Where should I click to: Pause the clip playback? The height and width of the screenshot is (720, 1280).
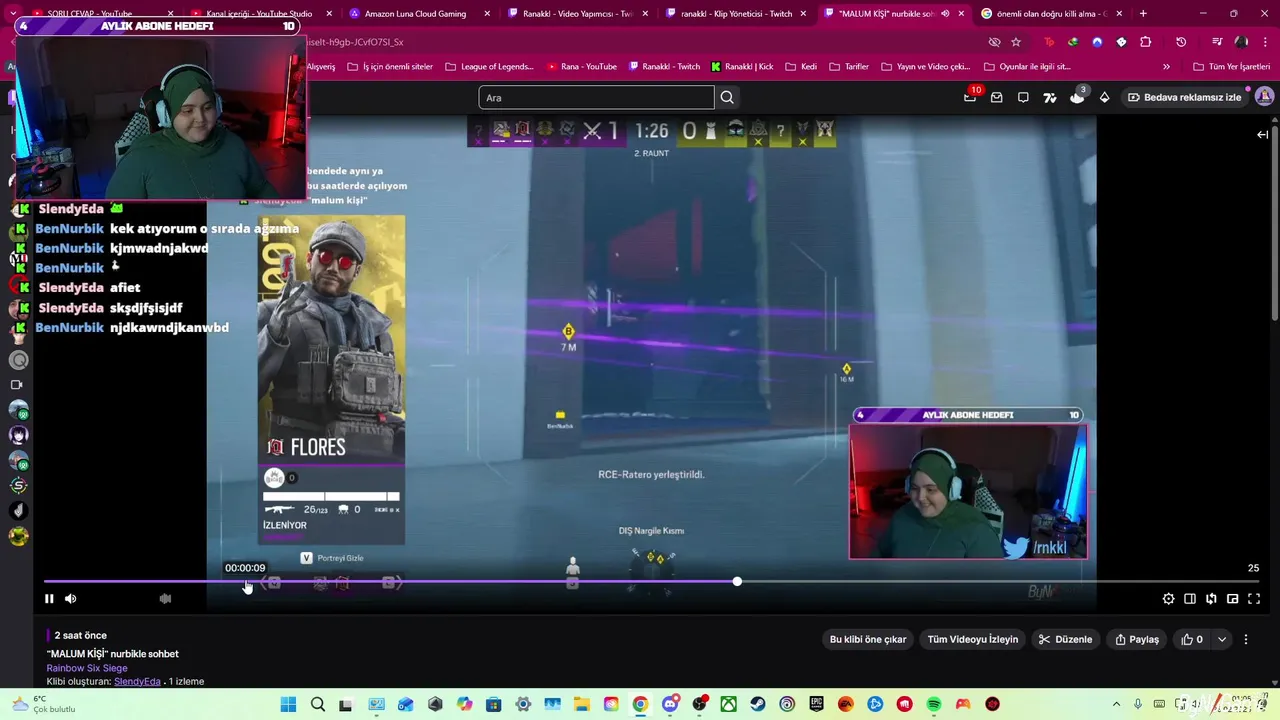49,599
